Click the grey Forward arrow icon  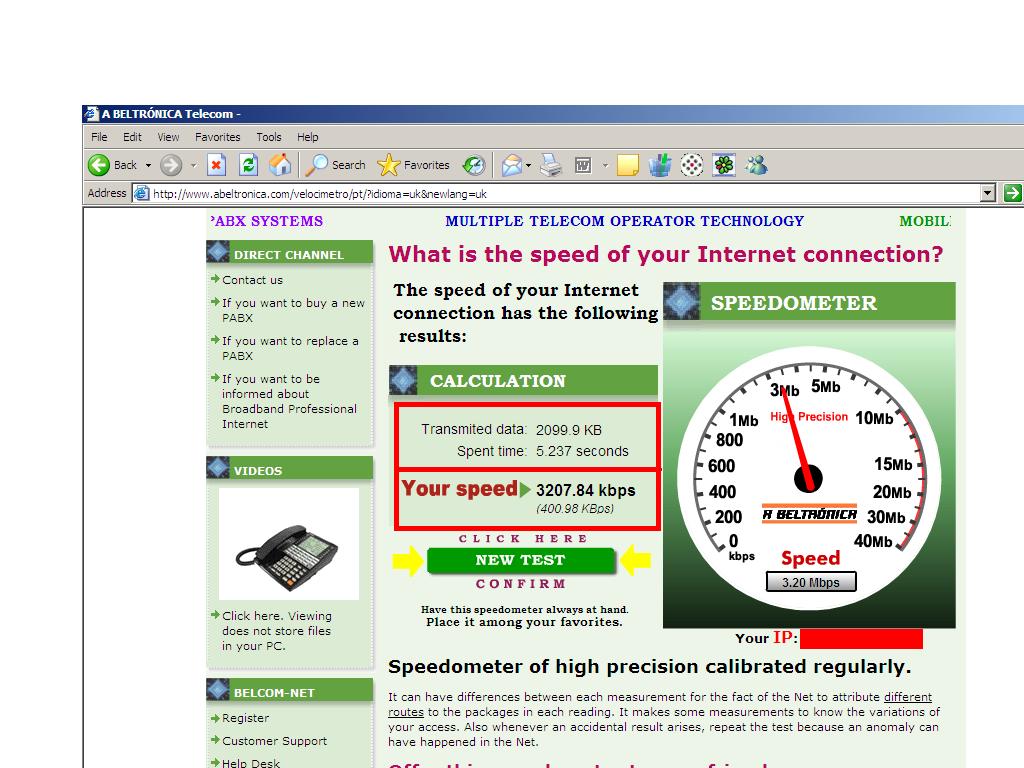coord(171,165)
